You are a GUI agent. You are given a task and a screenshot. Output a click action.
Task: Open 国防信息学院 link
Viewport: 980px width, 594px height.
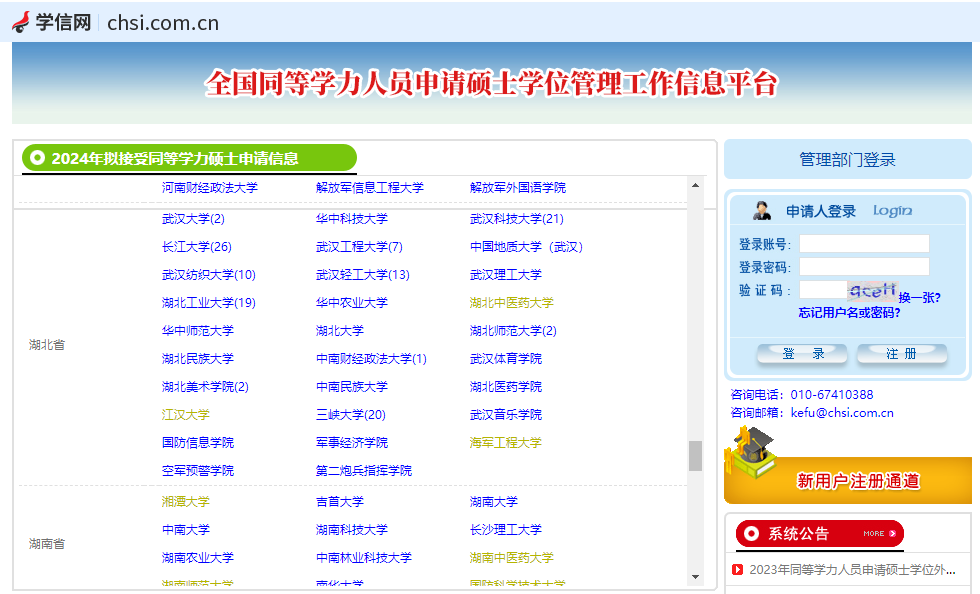[x=198, y=443]
